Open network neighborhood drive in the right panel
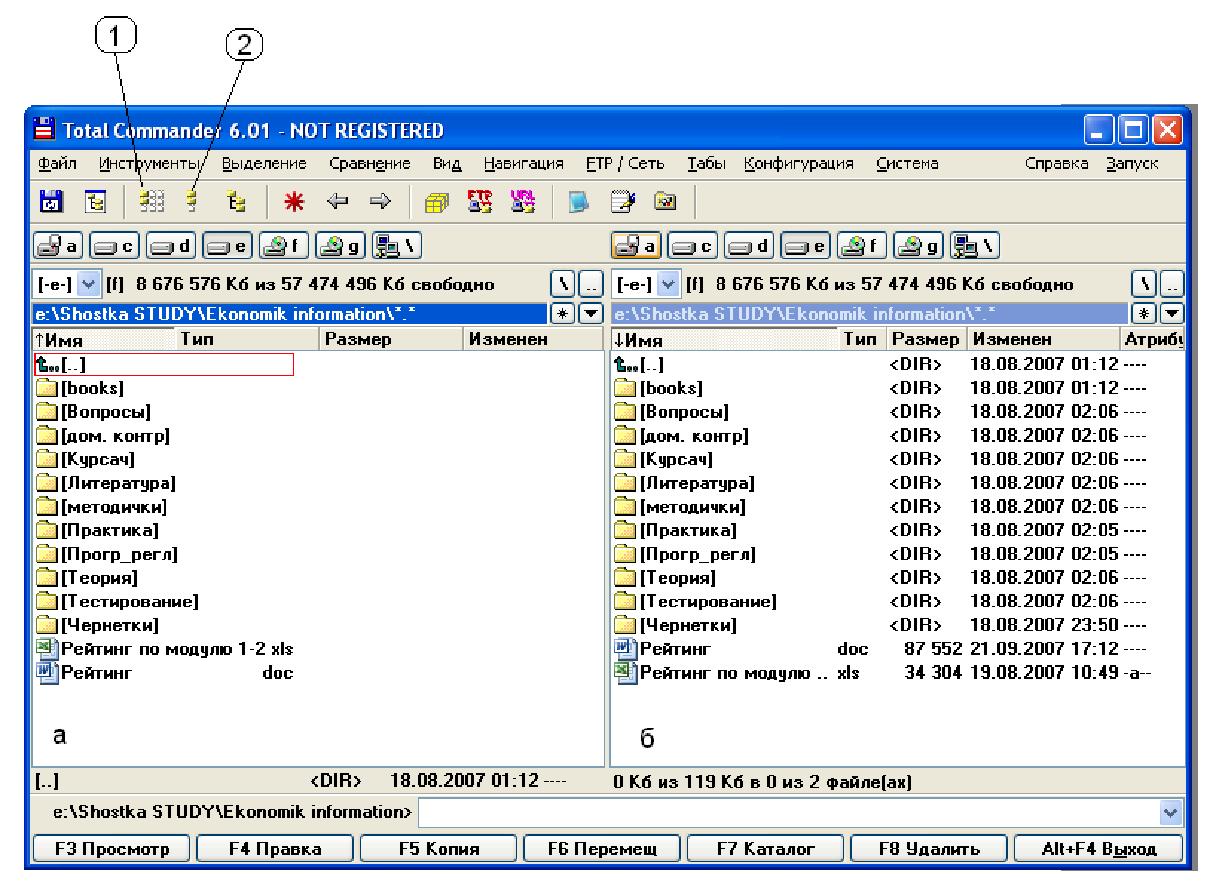The image size is (1207, 886). coord(973,244)
